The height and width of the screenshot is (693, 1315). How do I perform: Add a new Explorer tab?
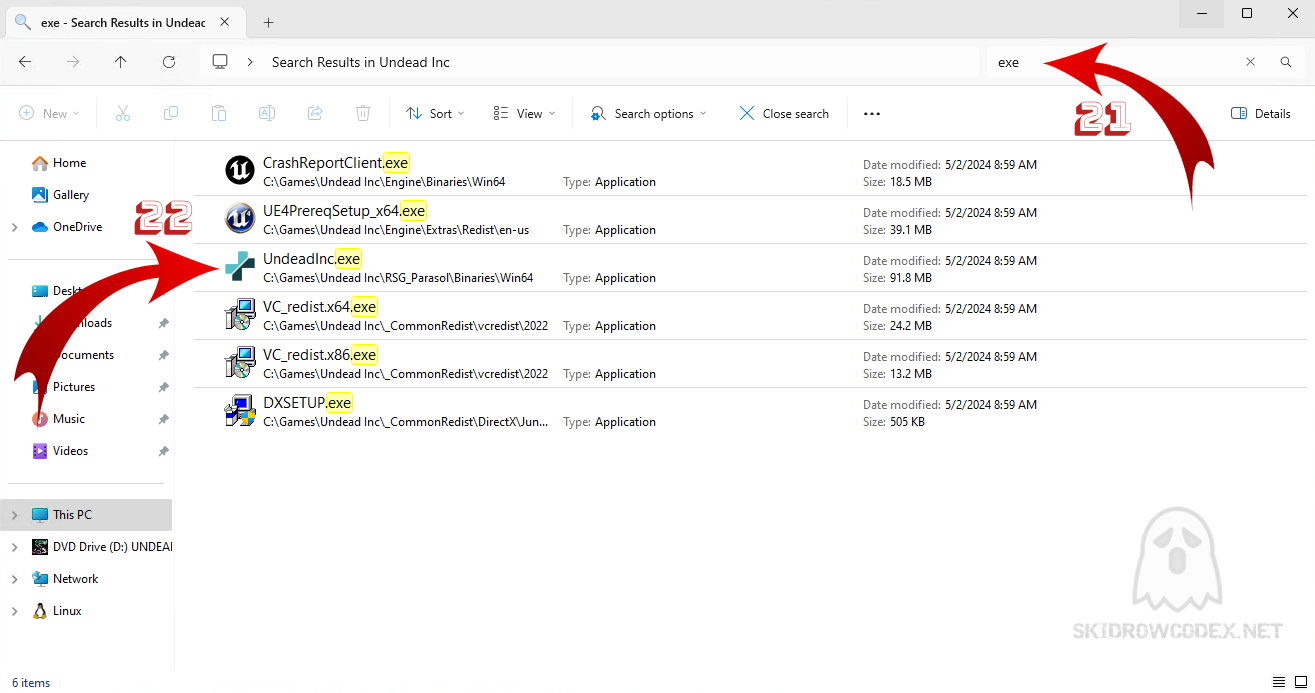click(268, 22)
